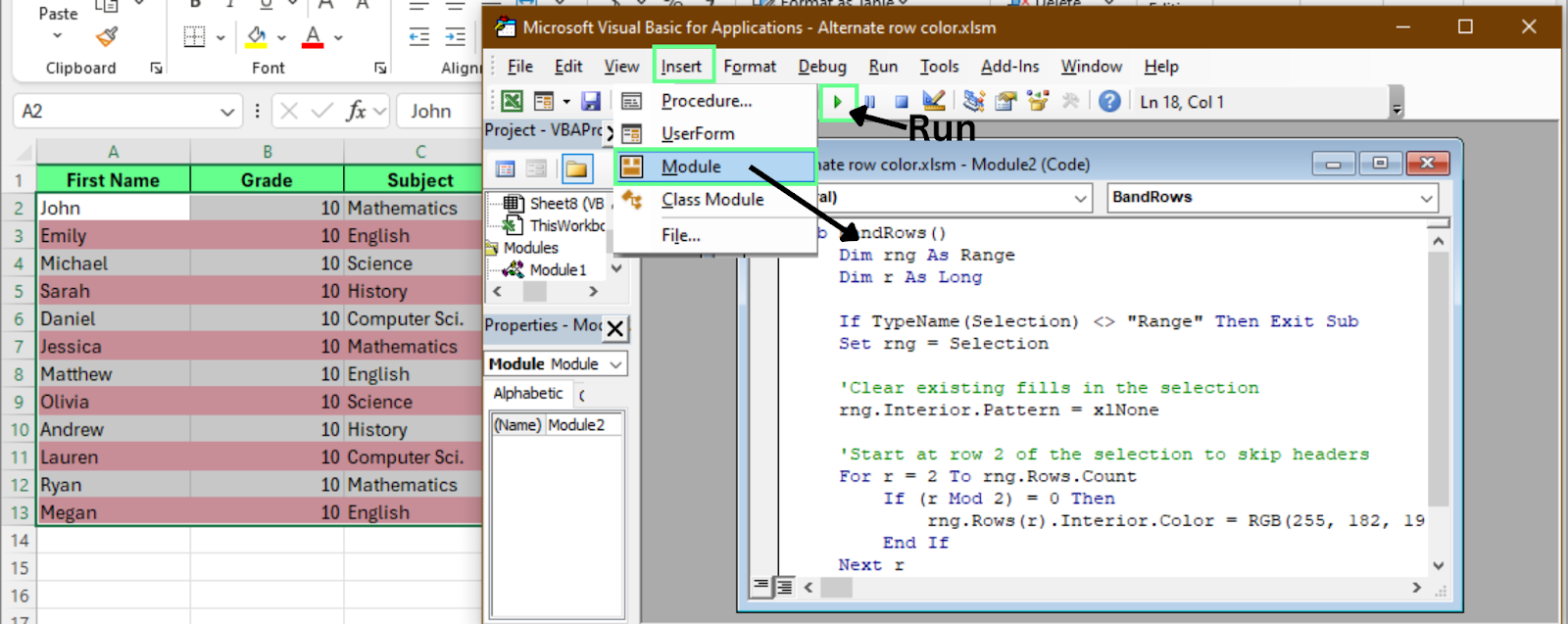Click the Cancel (X) icon in formula bar

click(289, 111)
